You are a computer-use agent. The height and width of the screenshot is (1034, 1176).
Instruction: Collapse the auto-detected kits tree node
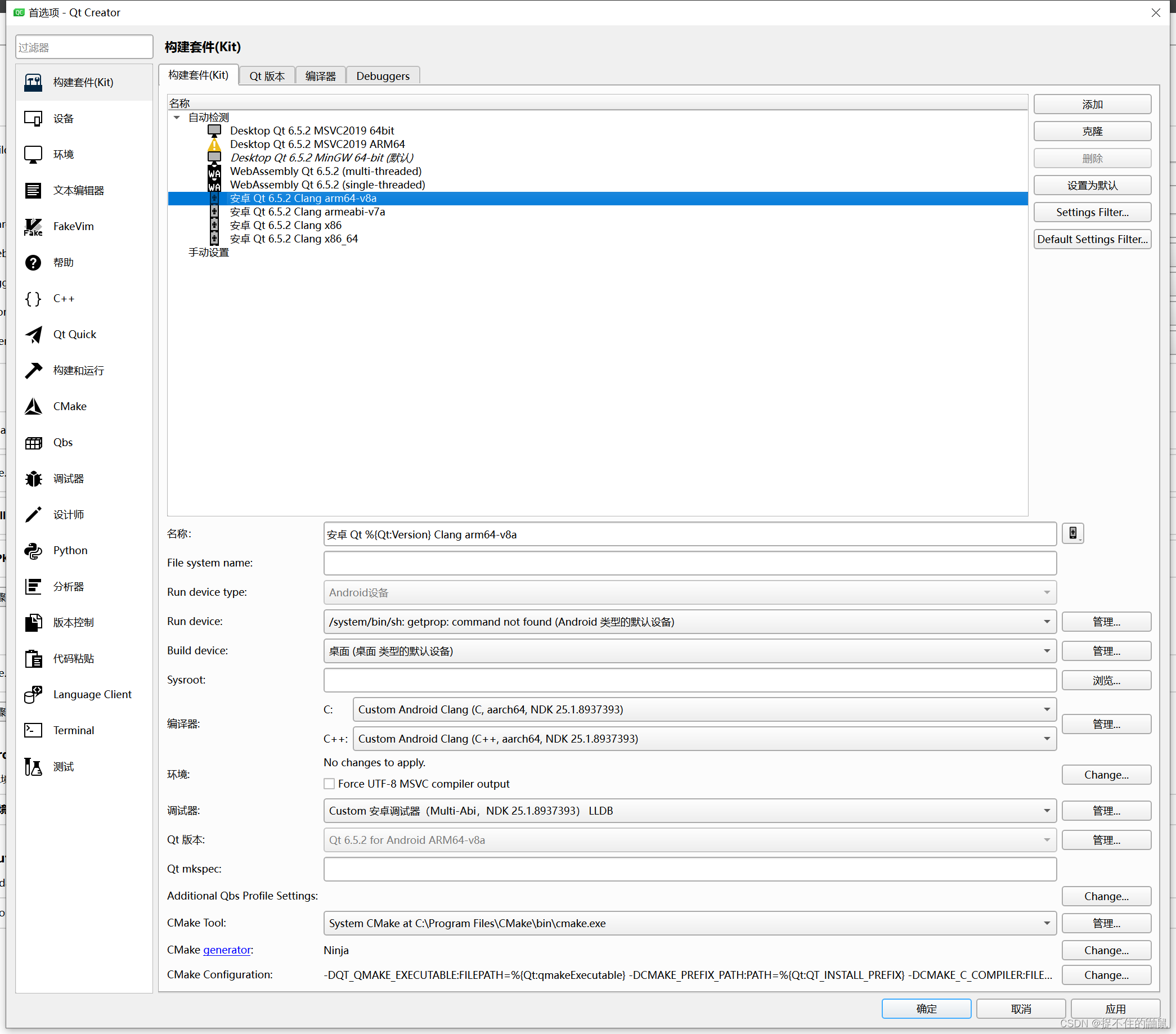click(x=177, y=118)
